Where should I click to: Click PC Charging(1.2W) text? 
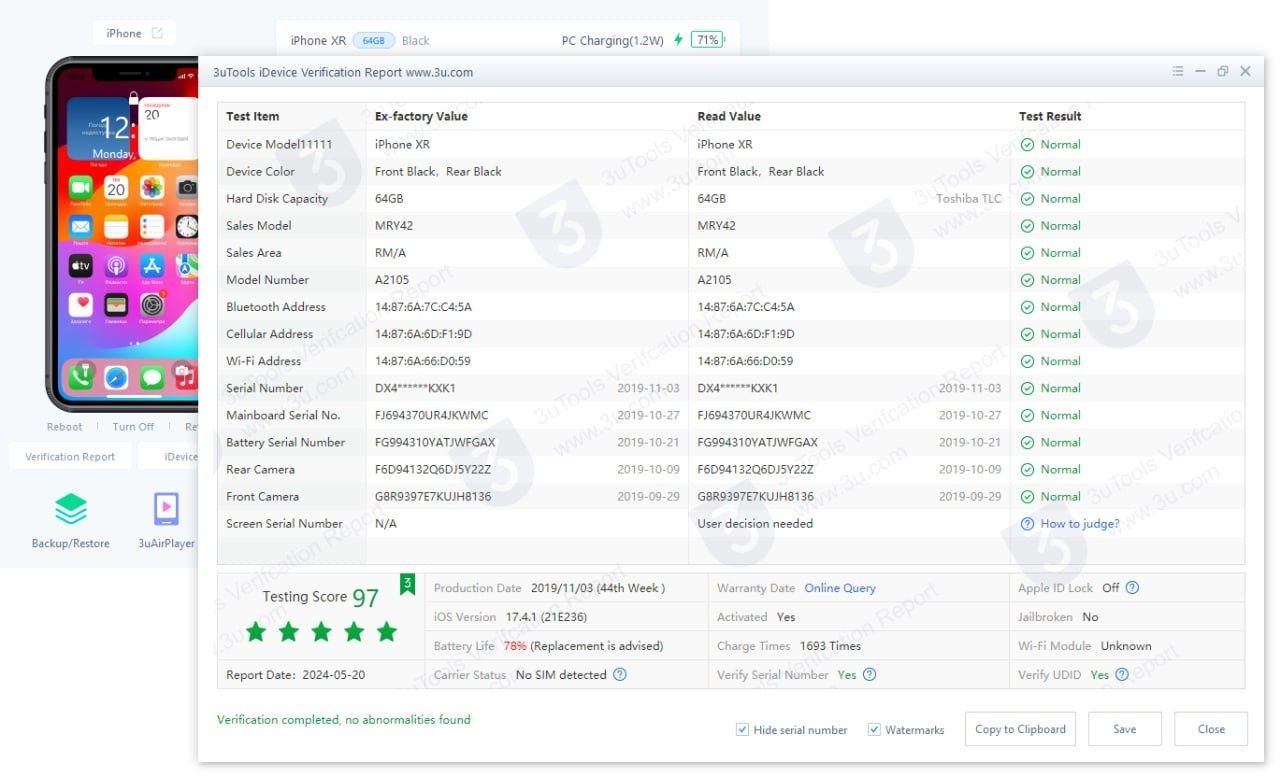(x=612, y=41)
